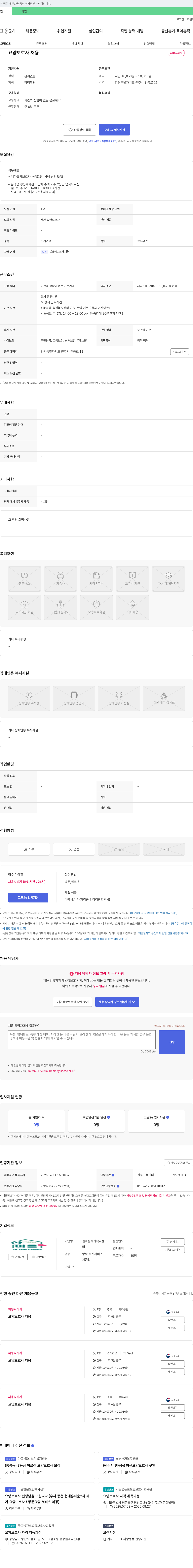
Task: Click the 장애인용 주차장 facility icon
Action: (29, 698)
